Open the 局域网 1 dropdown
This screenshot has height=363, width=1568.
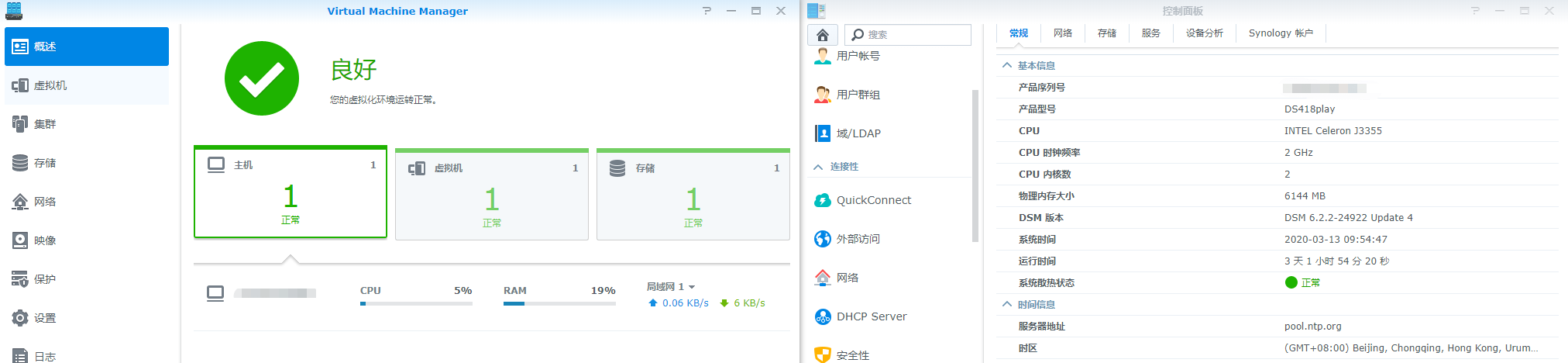point(671,287)
